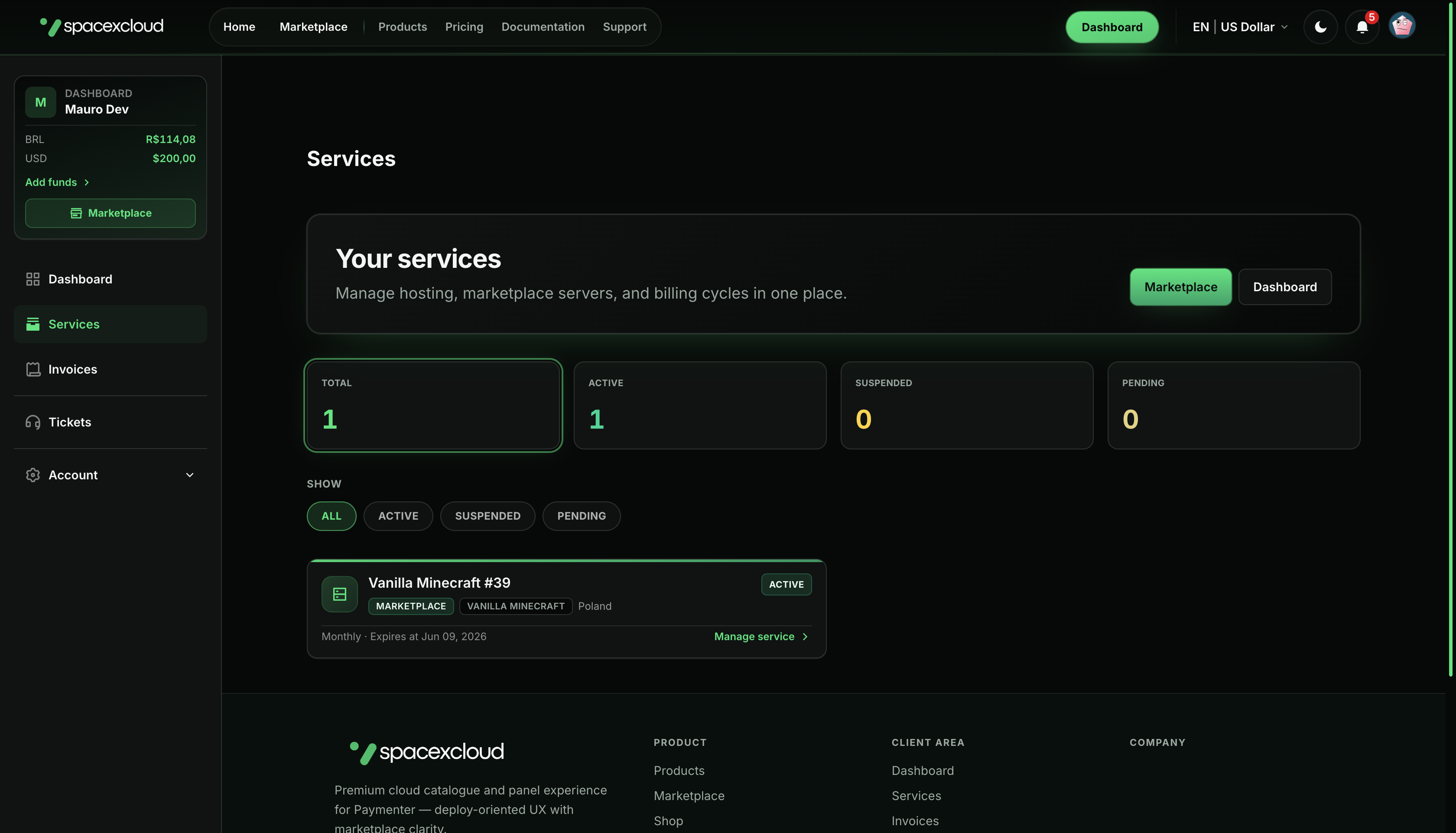Click sidebar Marketplace button
This screenshot has height=833, width=1456.
click(x=110, y=213)
